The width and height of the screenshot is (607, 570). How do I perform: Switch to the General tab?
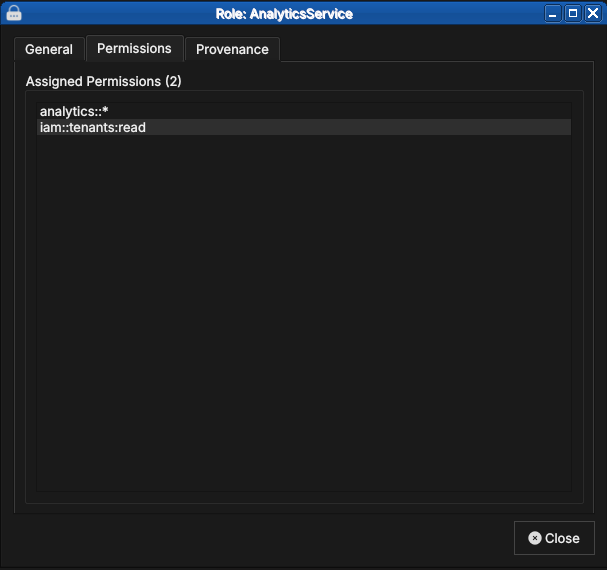tap(49, 49)
